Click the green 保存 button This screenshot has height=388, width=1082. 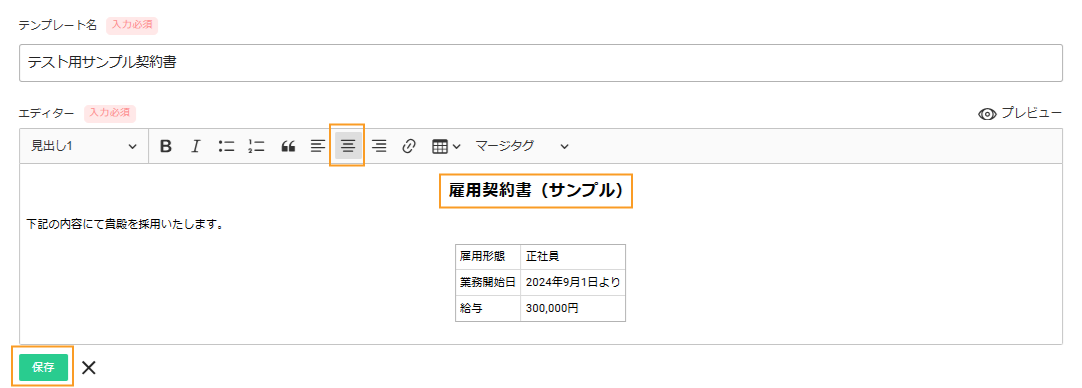point(43,367)
